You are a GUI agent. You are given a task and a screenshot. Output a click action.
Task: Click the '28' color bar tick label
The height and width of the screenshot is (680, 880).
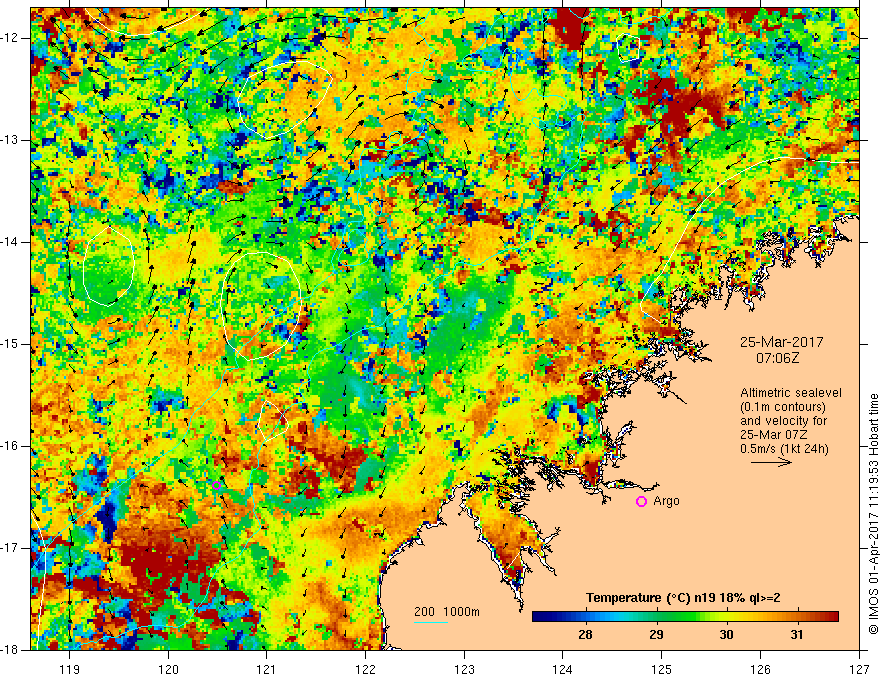click(585, 635)
